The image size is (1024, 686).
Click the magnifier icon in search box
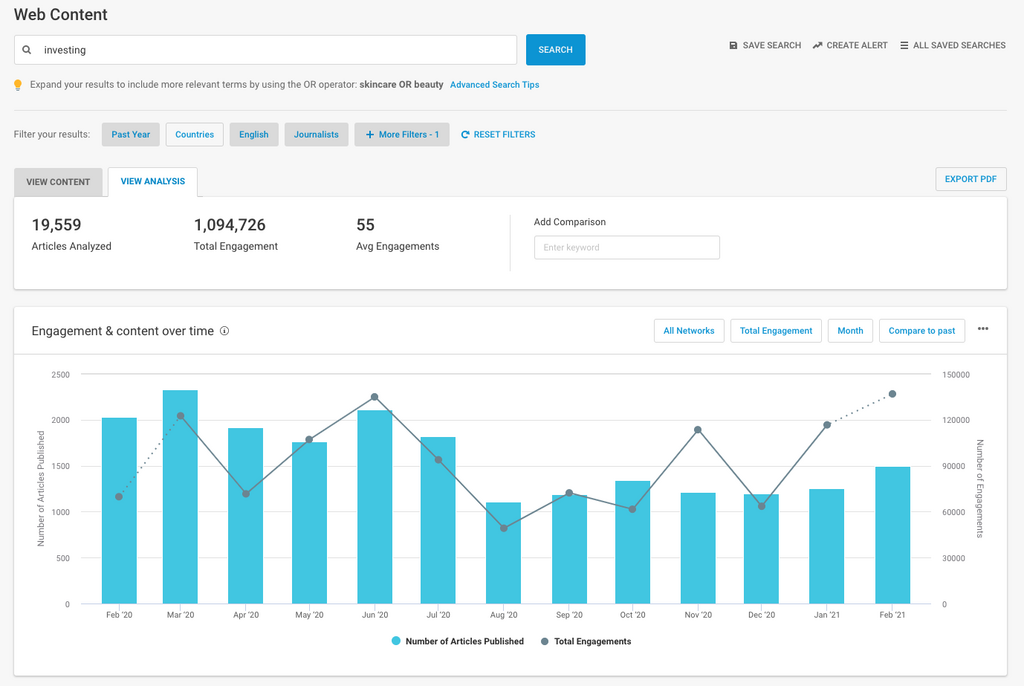27,50
